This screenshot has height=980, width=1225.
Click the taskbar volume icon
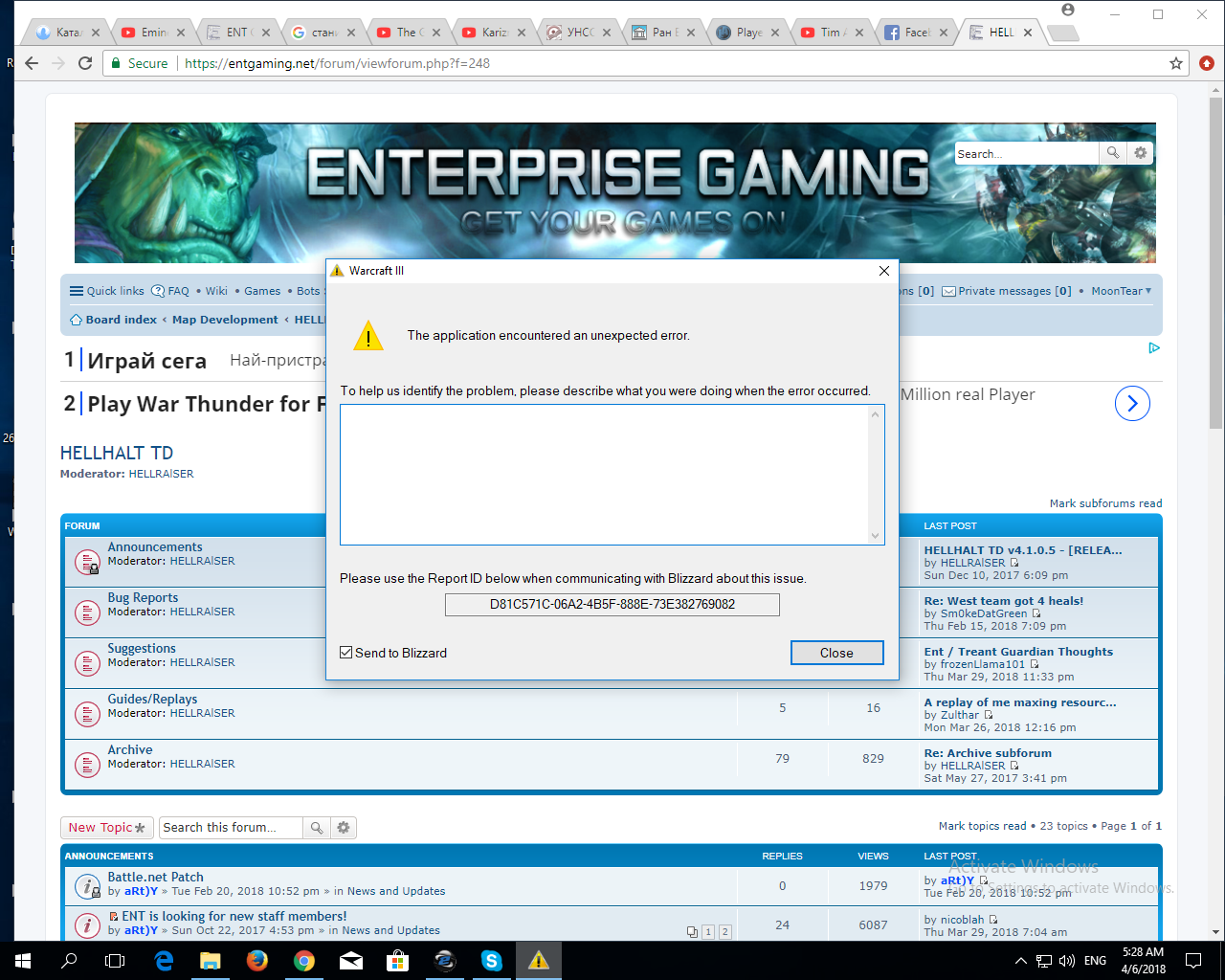point(1067,961)
